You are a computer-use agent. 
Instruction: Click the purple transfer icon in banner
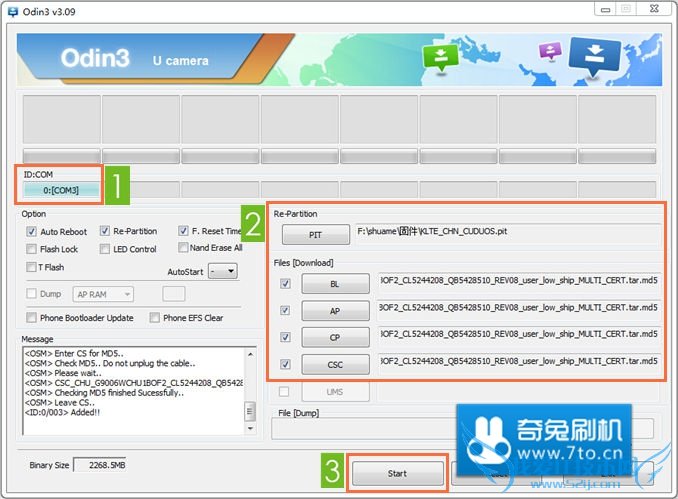pos(550,51)
